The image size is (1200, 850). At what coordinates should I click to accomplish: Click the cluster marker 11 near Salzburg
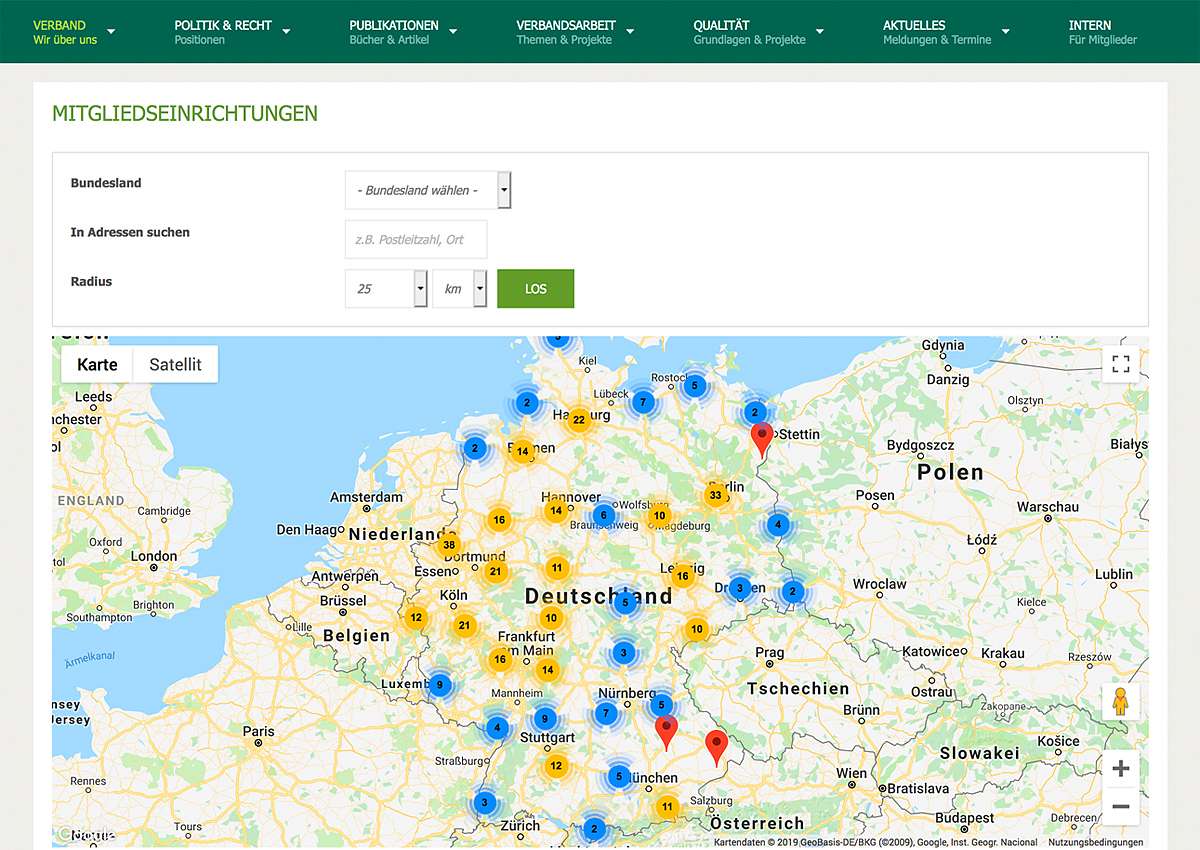(667, 807)
